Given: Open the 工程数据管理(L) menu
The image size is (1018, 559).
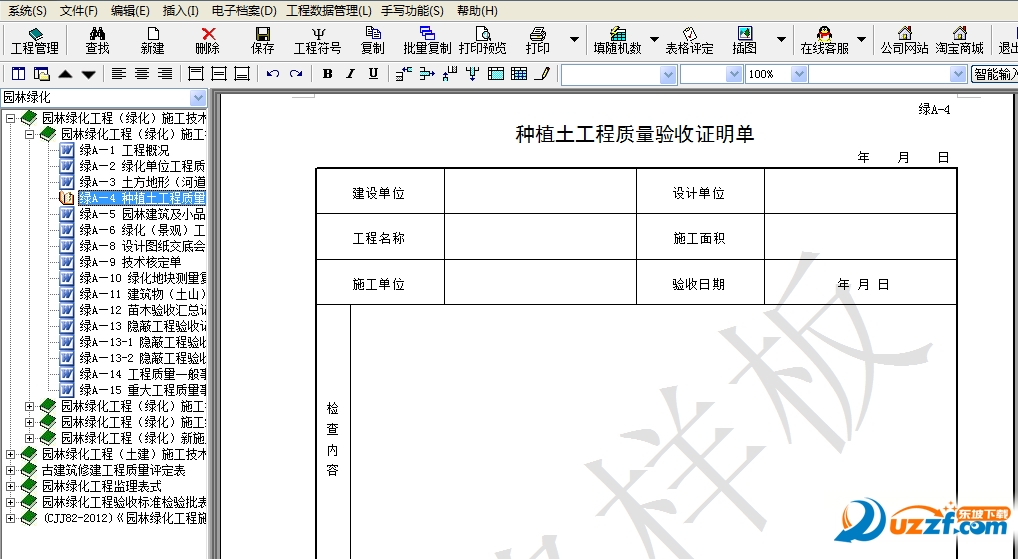Looking at the screenshot, I should click(x=329, y=10).
